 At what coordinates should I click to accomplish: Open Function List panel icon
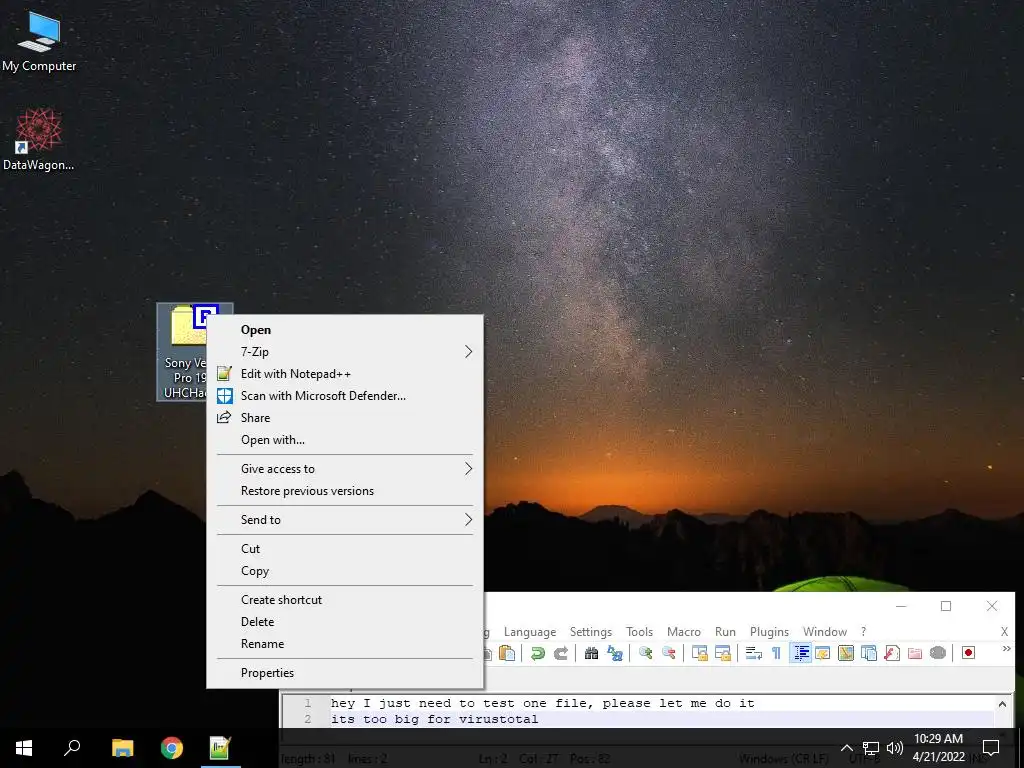(892, 653)
